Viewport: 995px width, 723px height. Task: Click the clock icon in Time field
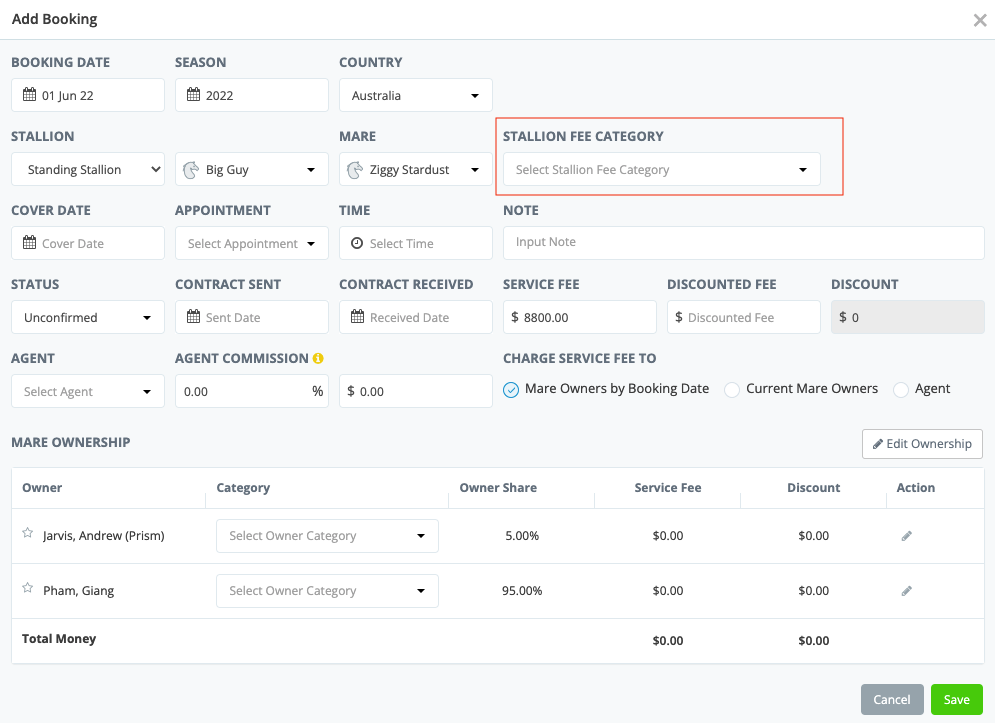[x=357, y=244]
